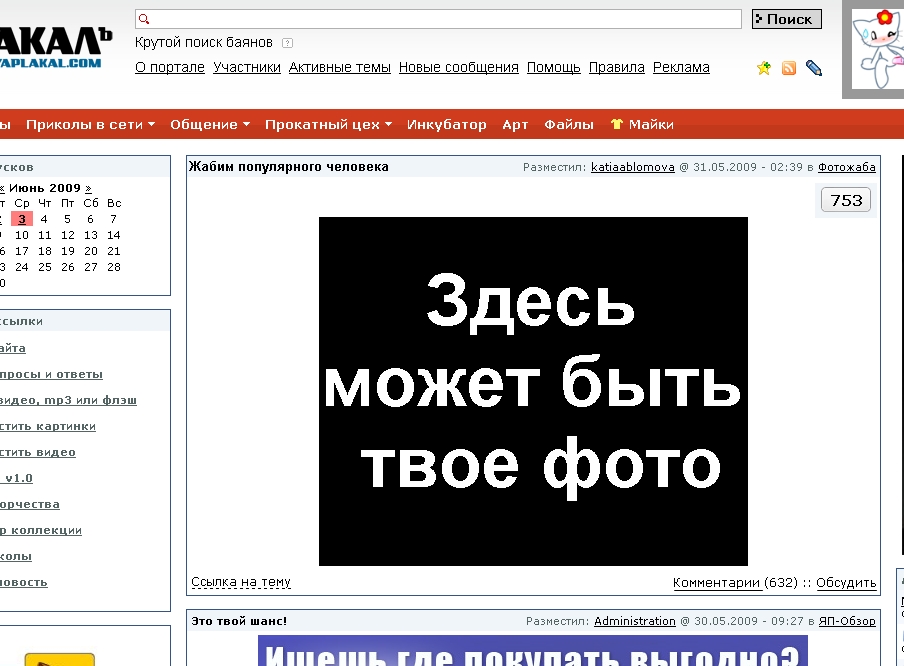Open the orange RSS feed icon

(x=789, y=68)
